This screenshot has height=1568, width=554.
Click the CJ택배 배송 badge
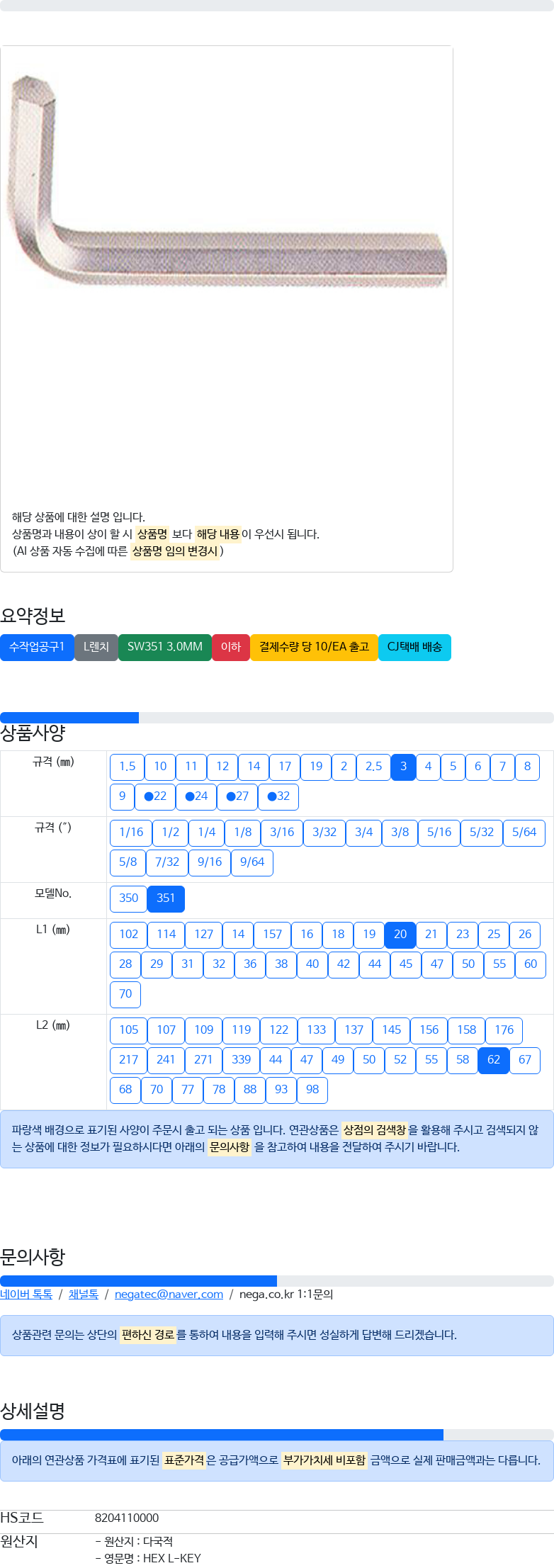pos(414,647)
